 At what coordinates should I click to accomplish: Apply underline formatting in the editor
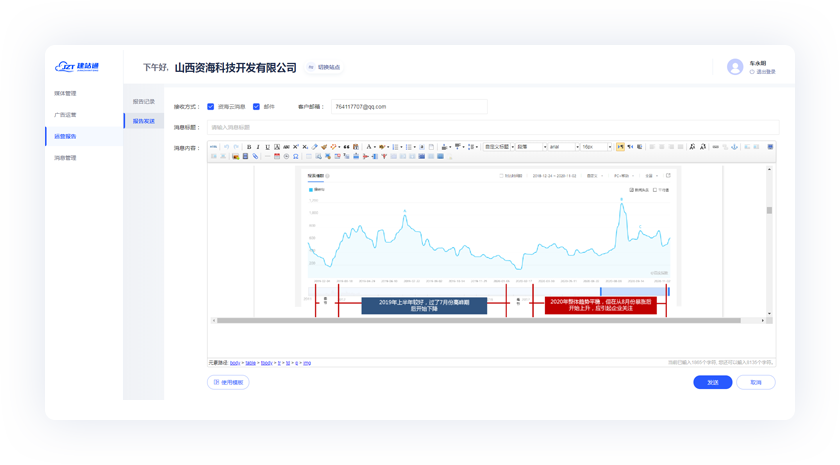267,147
